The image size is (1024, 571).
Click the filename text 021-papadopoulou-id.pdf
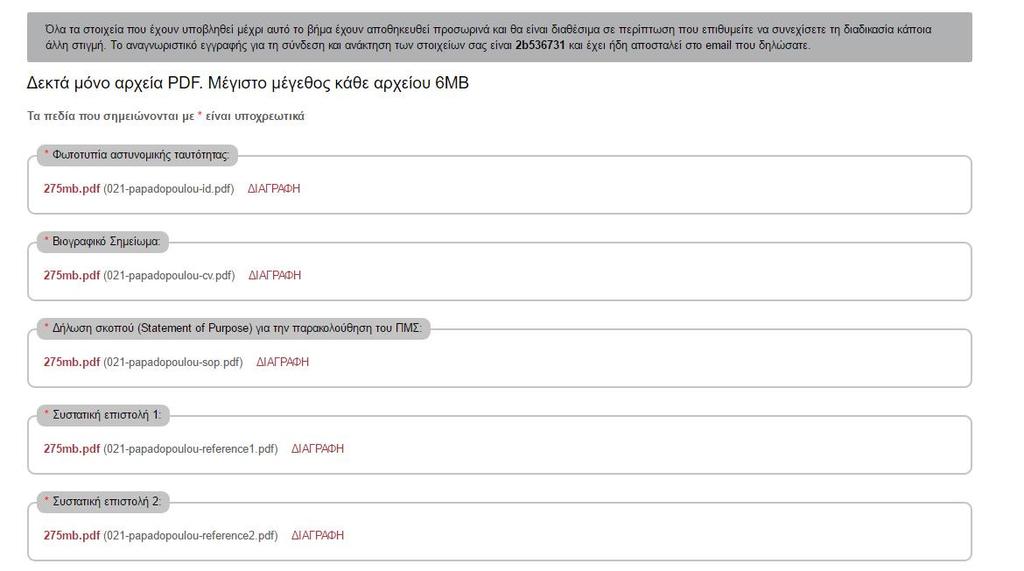coord(168,189)
